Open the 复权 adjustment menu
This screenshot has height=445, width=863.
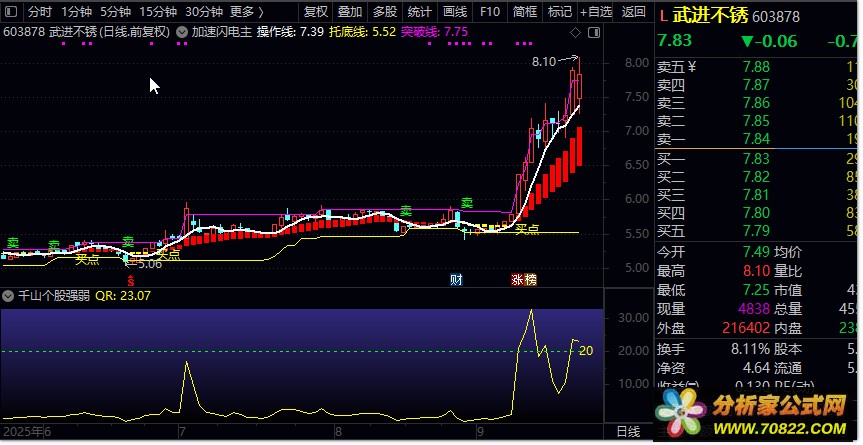(316, 12)
